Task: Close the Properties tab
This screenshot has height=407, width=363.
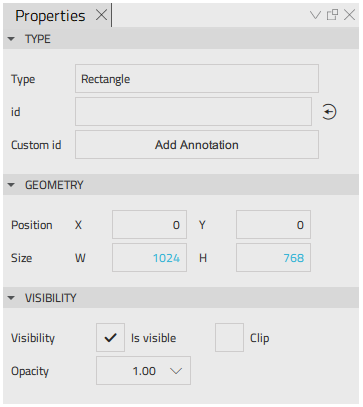Action: tap(101, 15)
